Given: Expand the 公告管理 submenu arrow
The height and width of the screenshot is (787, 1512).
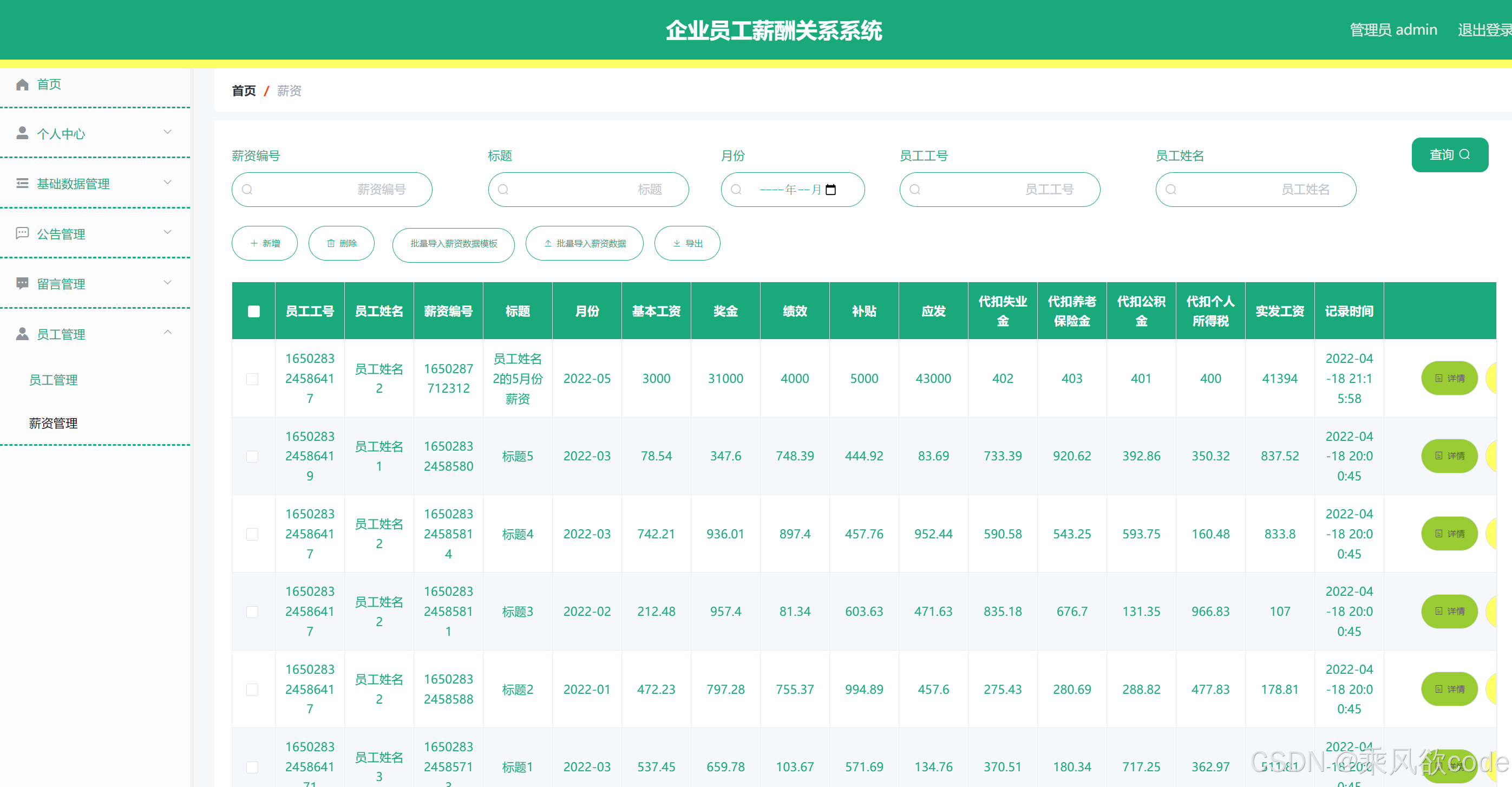Looking at the screenshot, I should 167,232.
